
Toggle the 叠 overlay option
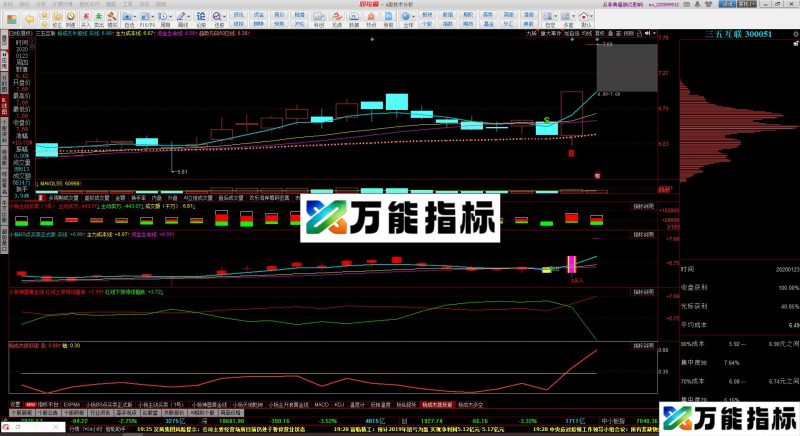click(610, 33)
